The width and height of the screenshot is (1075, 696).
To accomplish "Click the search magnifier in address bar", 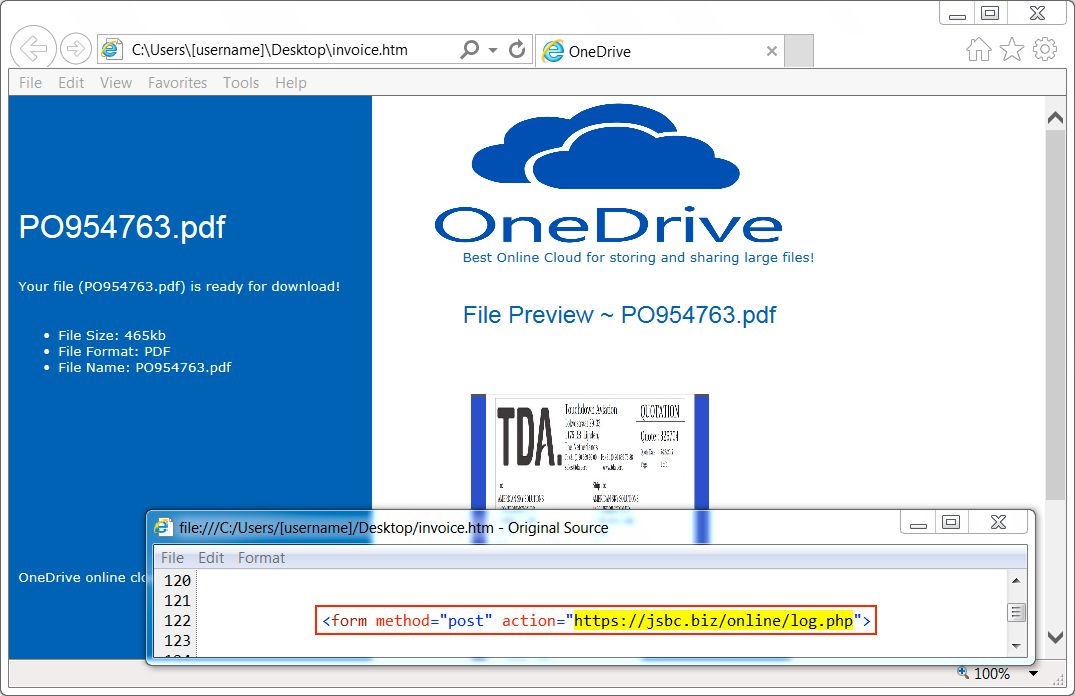I will point(470,49).
